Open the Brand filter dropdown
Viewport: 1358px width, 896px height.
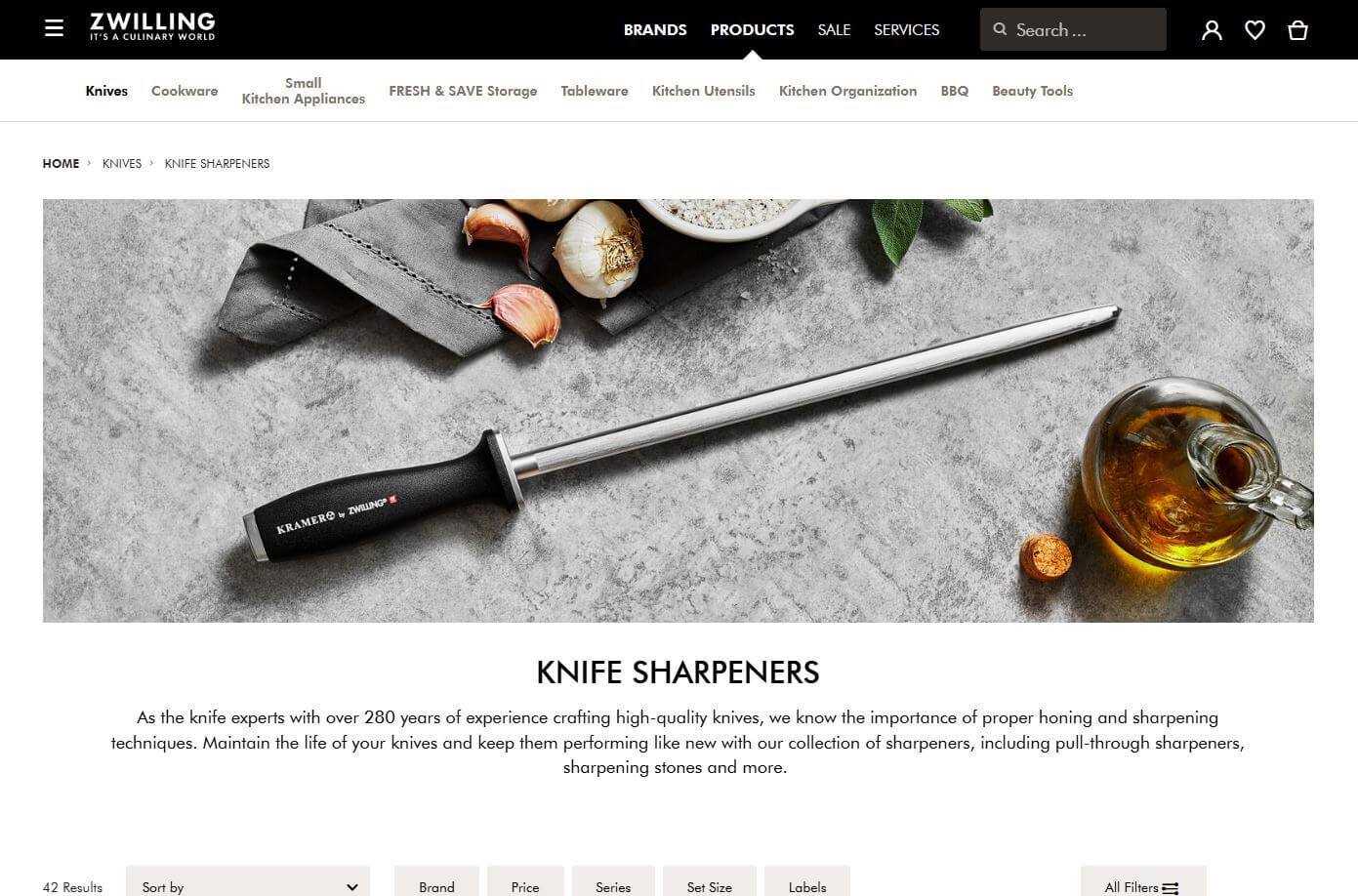(436, 881)
